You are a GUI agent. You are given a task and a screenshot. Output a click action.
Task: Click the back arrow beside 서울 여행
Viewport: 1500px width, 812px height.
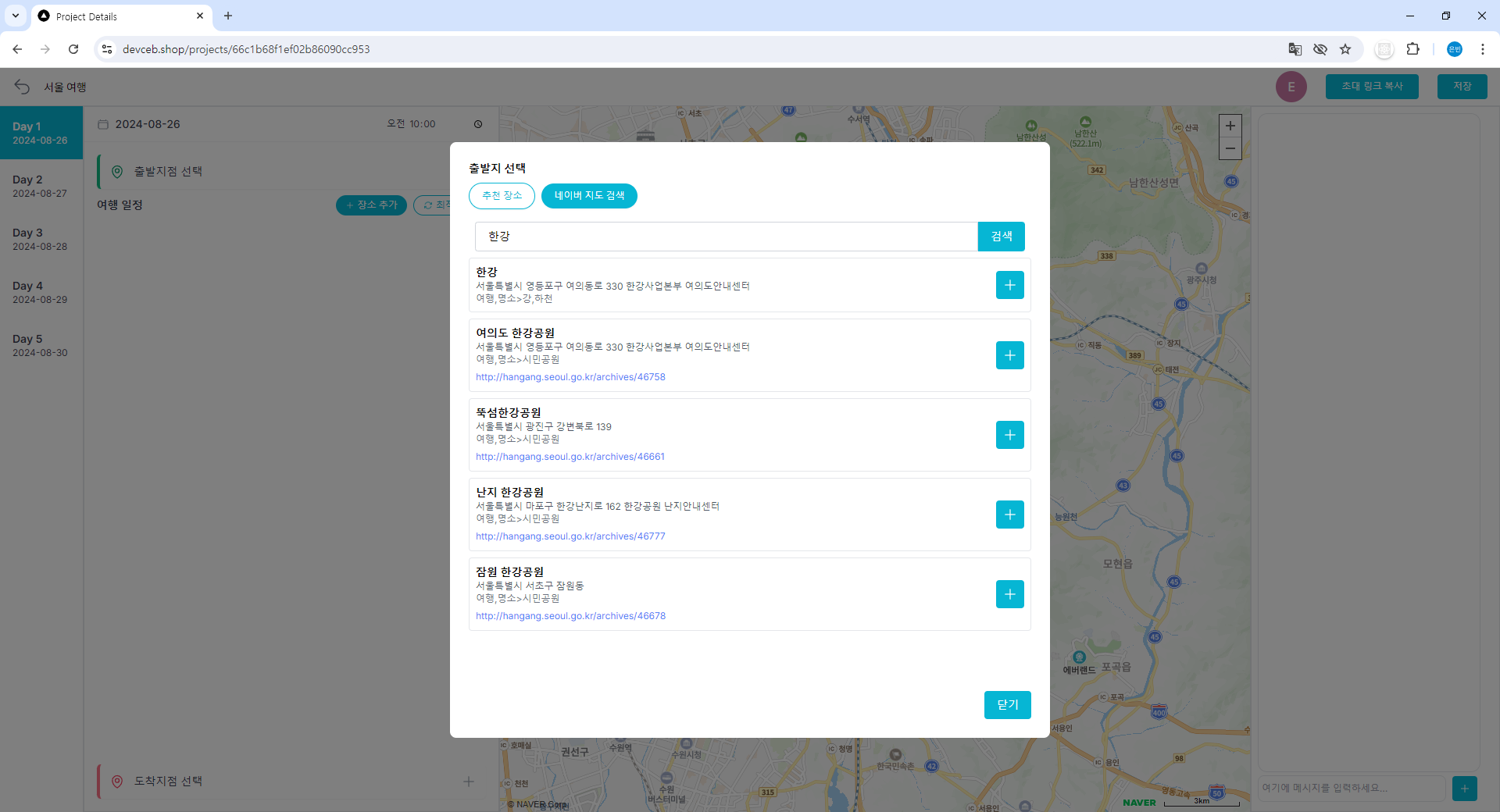(22, 87)
